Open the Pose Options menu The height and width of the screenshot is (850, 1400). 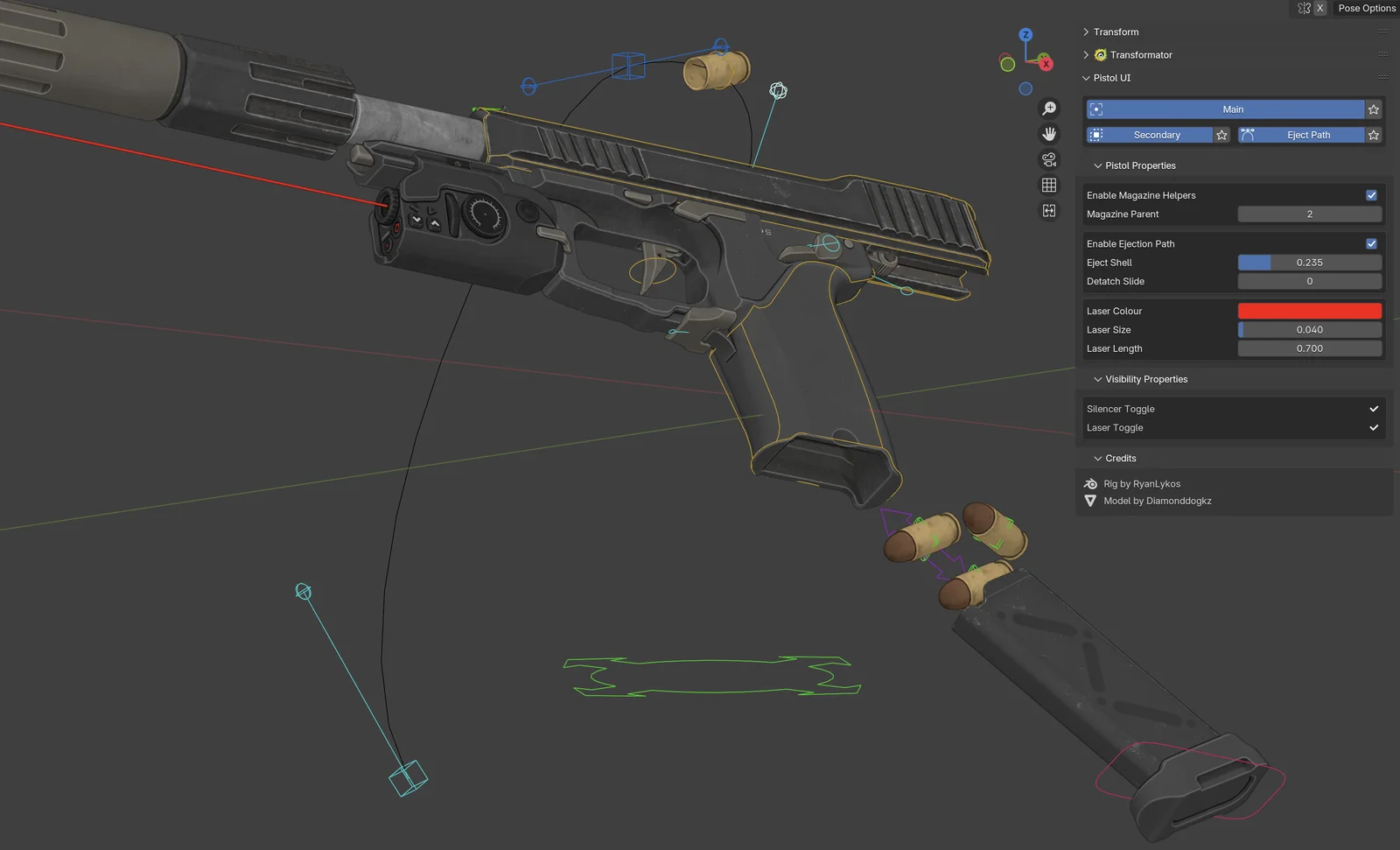(x=1366, y=8)
